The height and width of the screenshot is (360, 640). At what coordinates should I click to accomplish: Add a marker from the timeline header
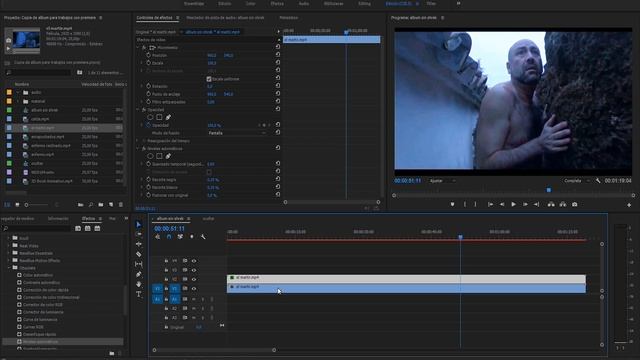point(191,237)
